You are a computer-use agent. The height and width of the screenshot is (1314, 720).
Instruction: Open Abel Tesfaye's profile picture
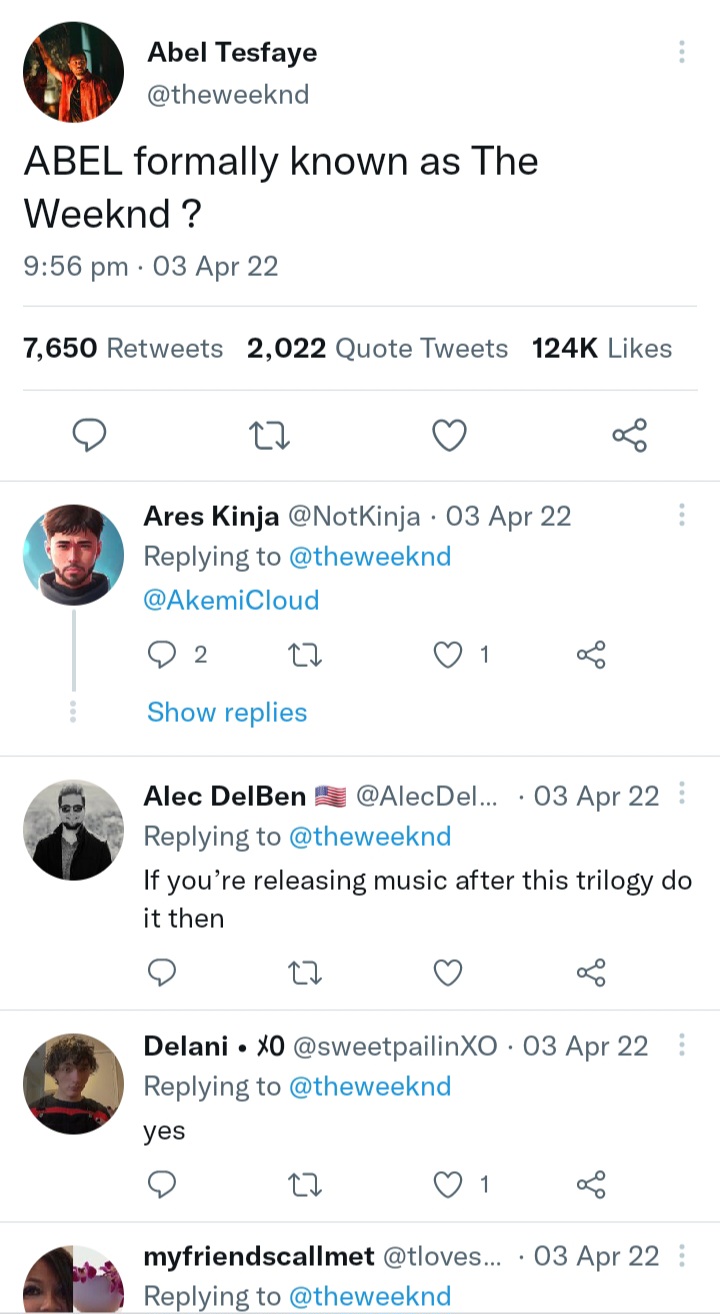coord(73,72)
